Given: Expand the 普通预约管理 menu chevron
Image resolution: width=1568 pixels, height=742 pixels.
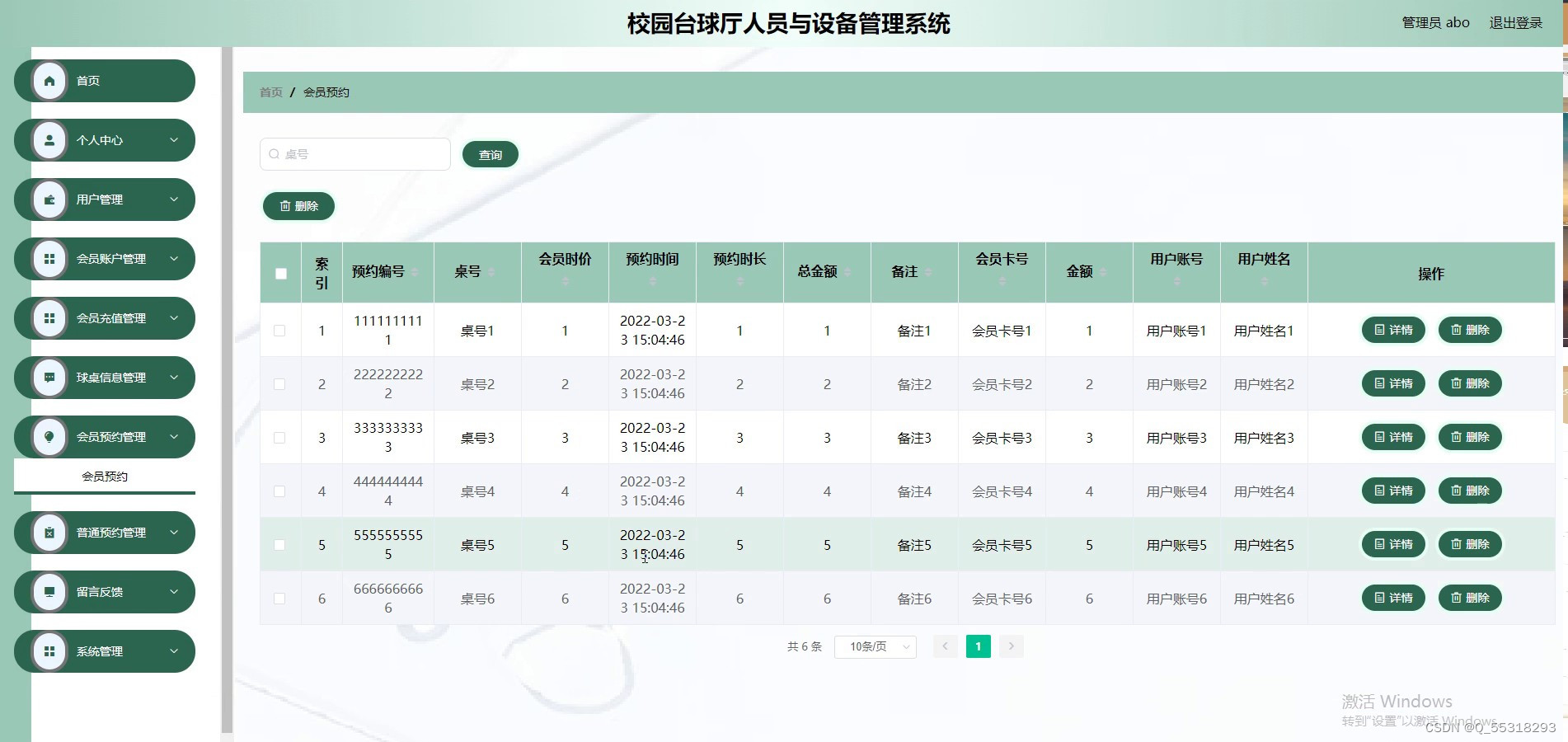Looking at the screenshot, I should [x=173, y=533].
